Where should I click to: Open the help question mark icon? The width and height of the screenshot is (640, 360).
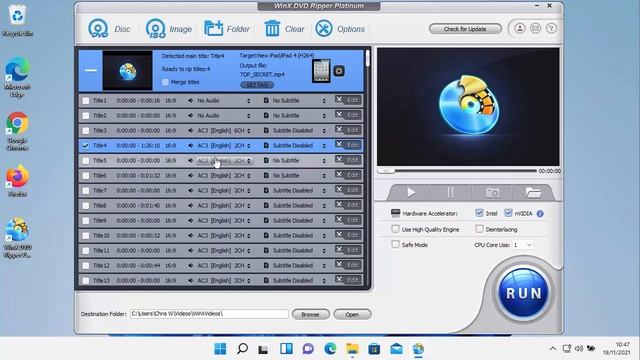click(551, 29)
